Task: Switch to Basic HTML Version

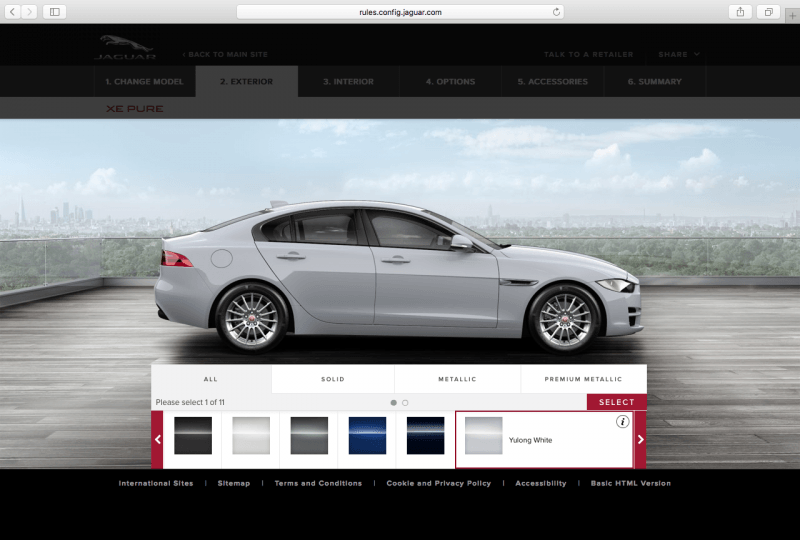Action: 631,483
